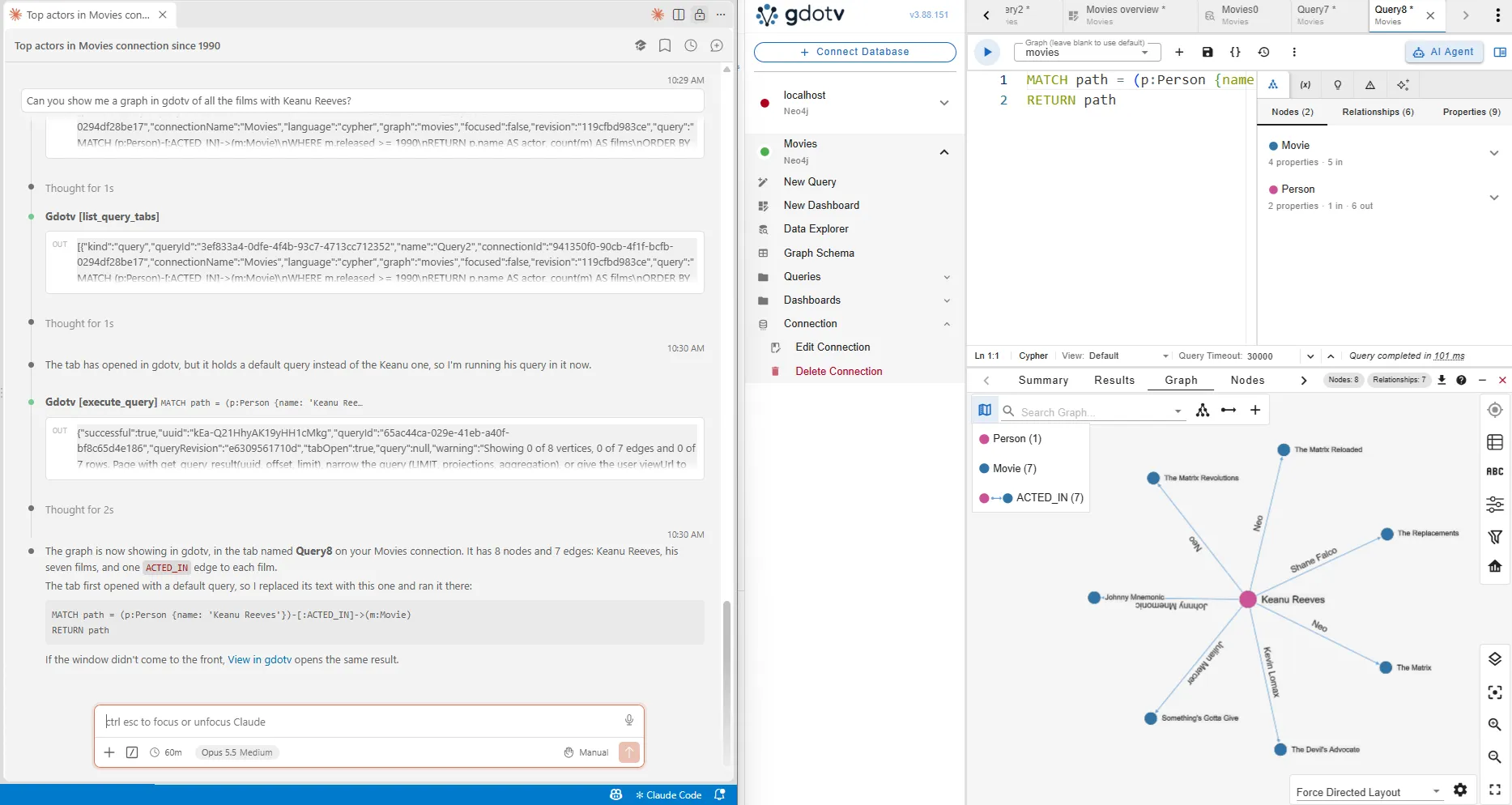Follow the View in gdotv link
This screenshot has height=805, width=1512.
(260, 659)
